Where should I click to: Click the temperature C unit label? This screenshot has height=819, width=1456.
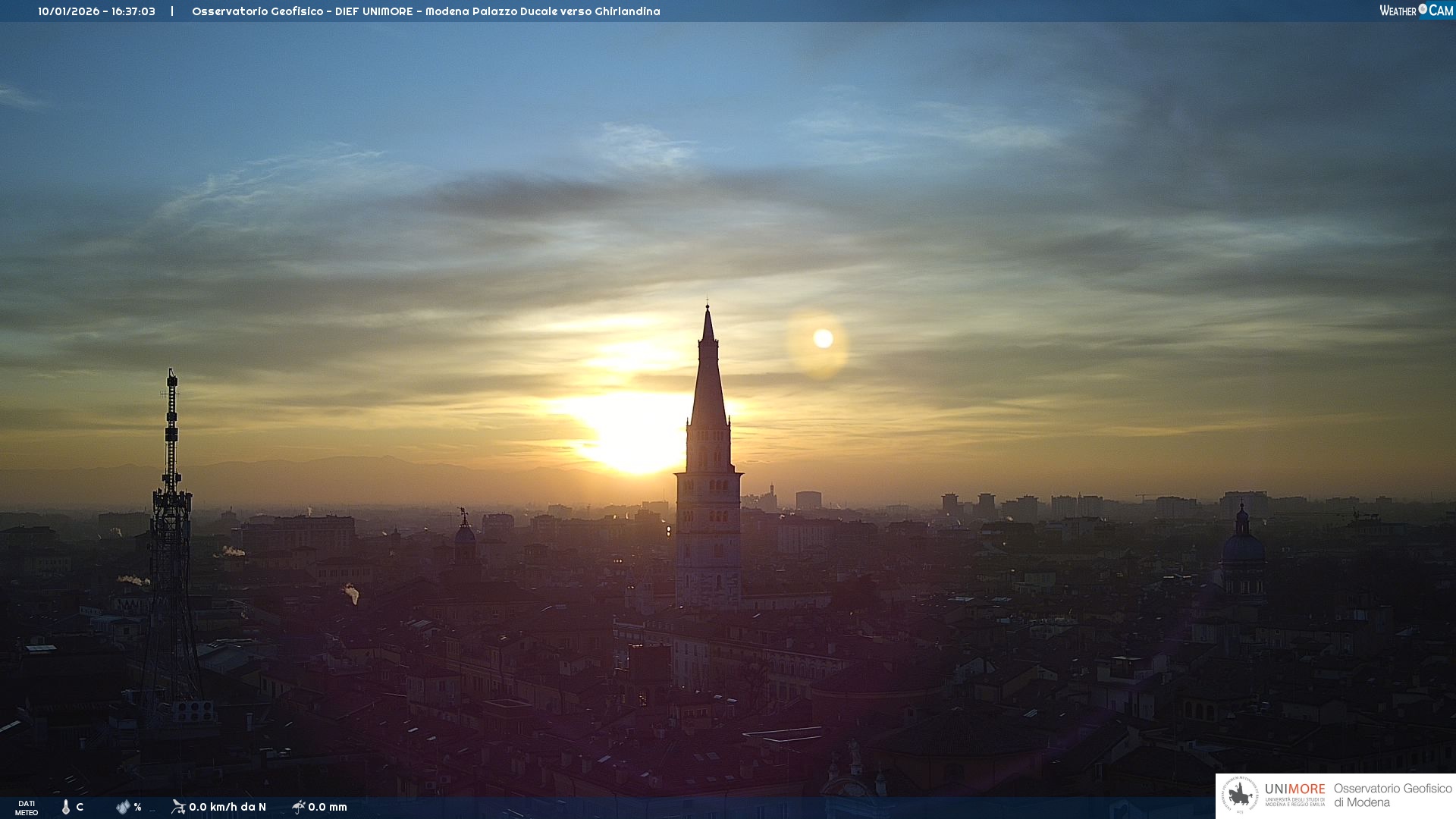pos(80,807)
